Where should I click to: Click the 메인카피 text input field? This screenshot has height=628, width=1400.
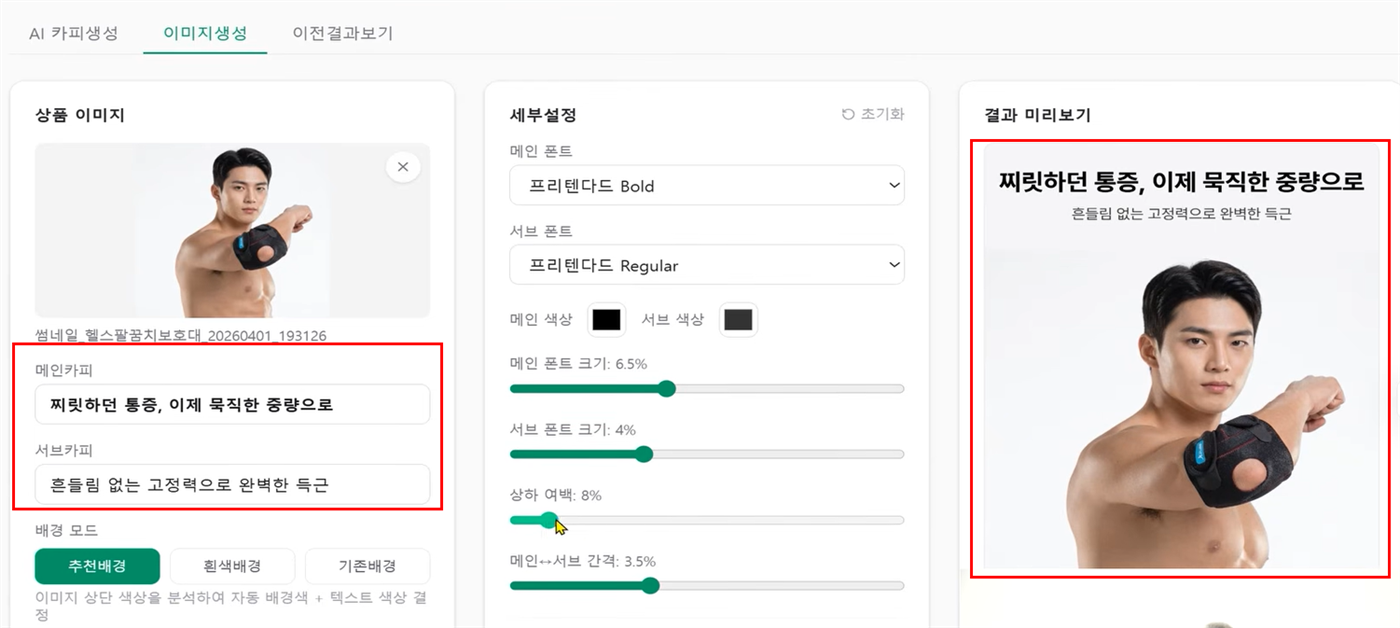(232, 404)
